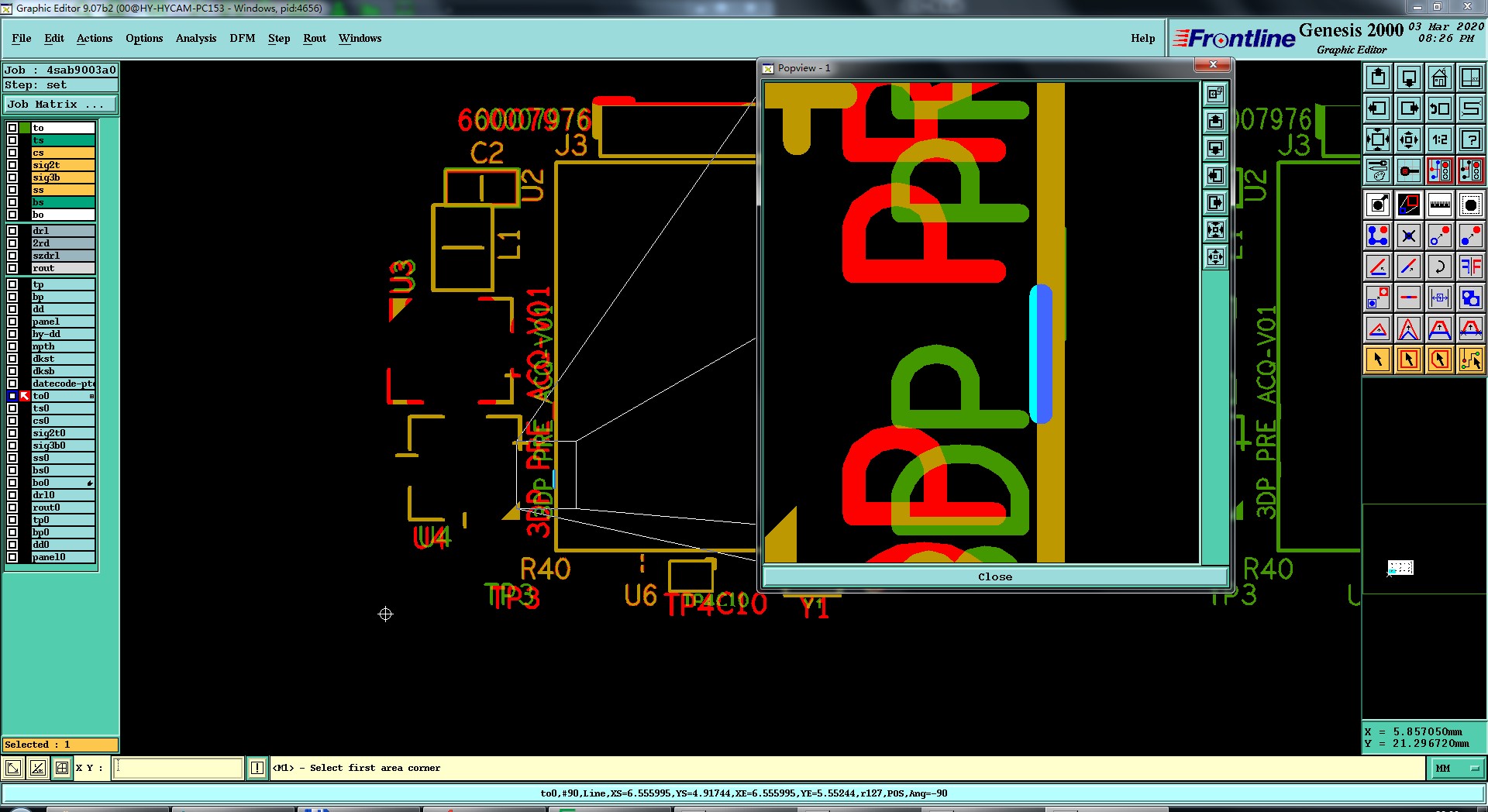Screen dimensions: 1488x812
Task: Select layer row datecode-pt
Action: pos(63,384)
